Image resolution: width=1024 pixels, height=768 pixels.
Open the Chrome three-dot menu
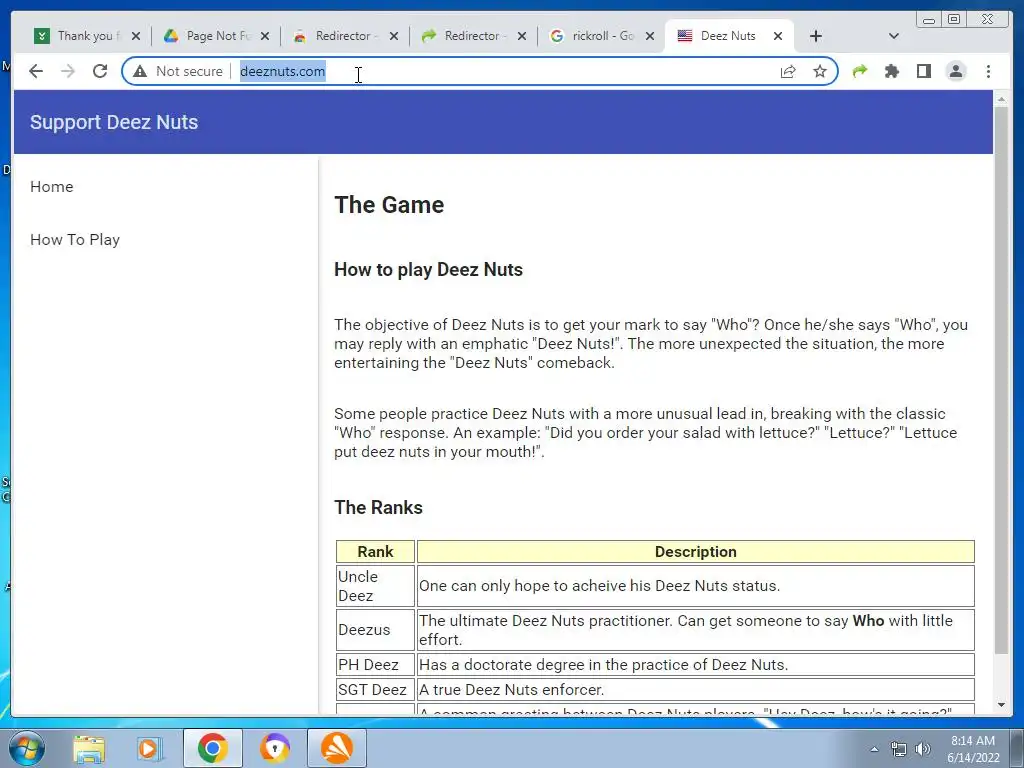pyautogui.click(x=988, y=71)
